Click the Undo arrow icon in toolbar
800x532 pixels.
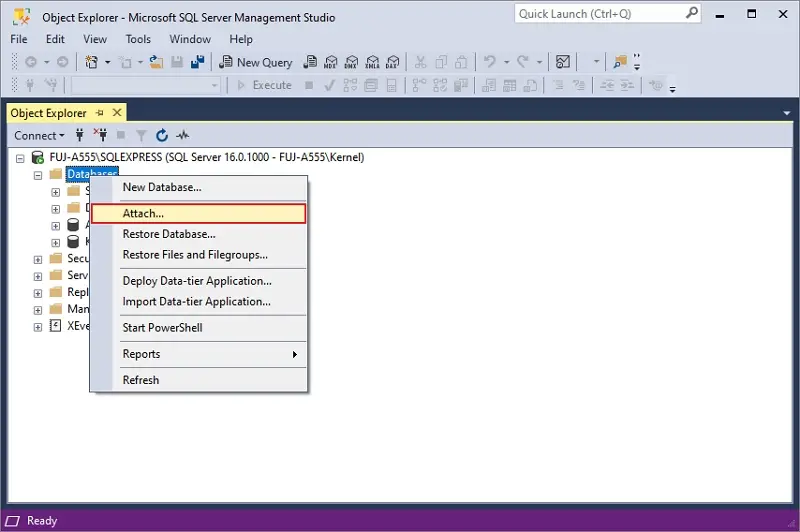(490, 62)
